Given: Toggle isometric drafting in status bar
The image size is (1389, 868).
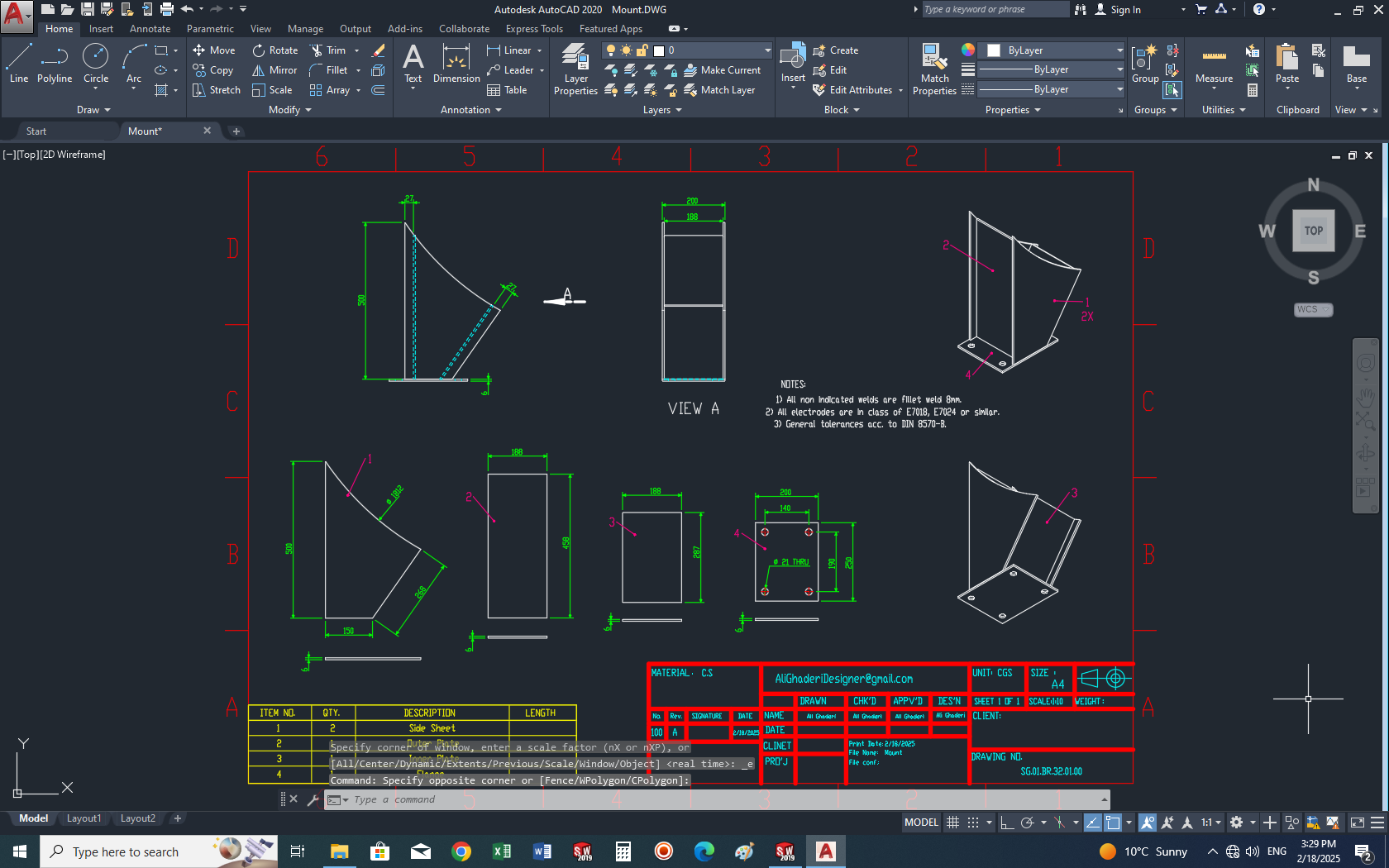Looking at the screenshot, I should [x=1059, y=823].
